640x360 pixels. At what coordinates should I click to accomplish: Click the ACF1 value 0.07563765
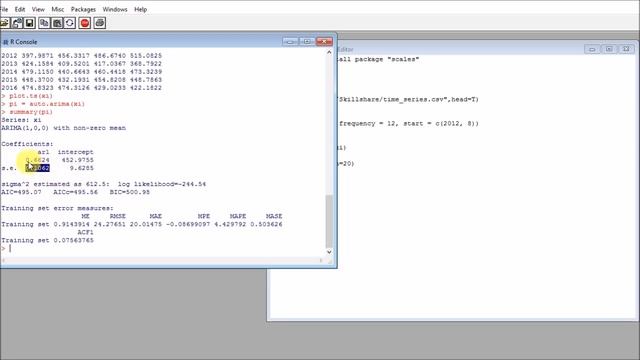pos(73,240)
